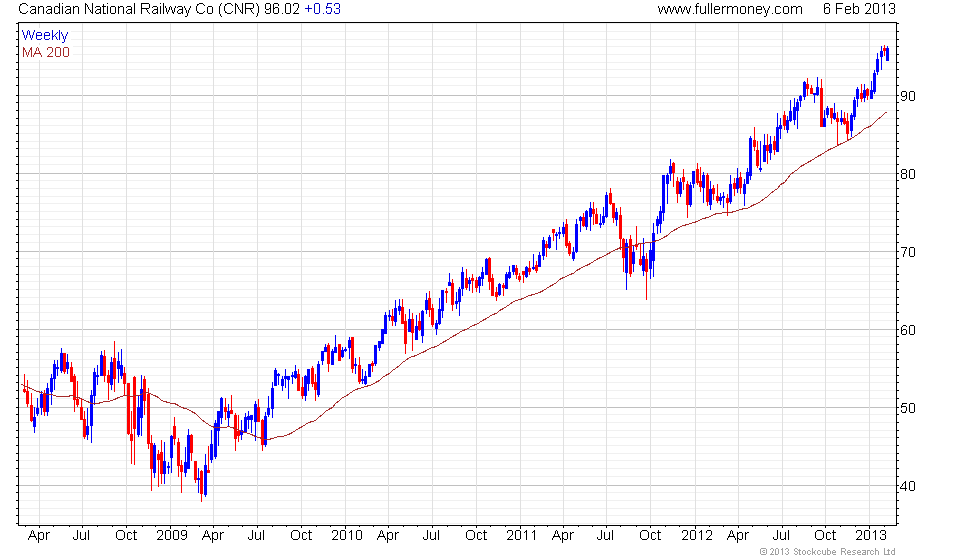980x560 pixels.
Task: Click the Oct label just before 2010
Action: 301,535
